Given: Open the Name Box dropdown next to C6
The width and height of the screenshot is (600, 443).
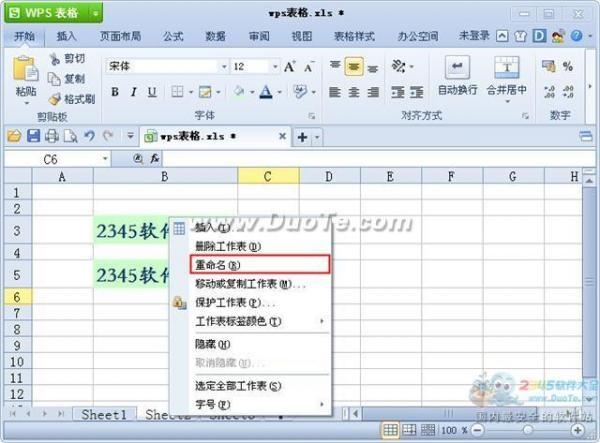Looking at the screenshot, I should coord(105,158).
